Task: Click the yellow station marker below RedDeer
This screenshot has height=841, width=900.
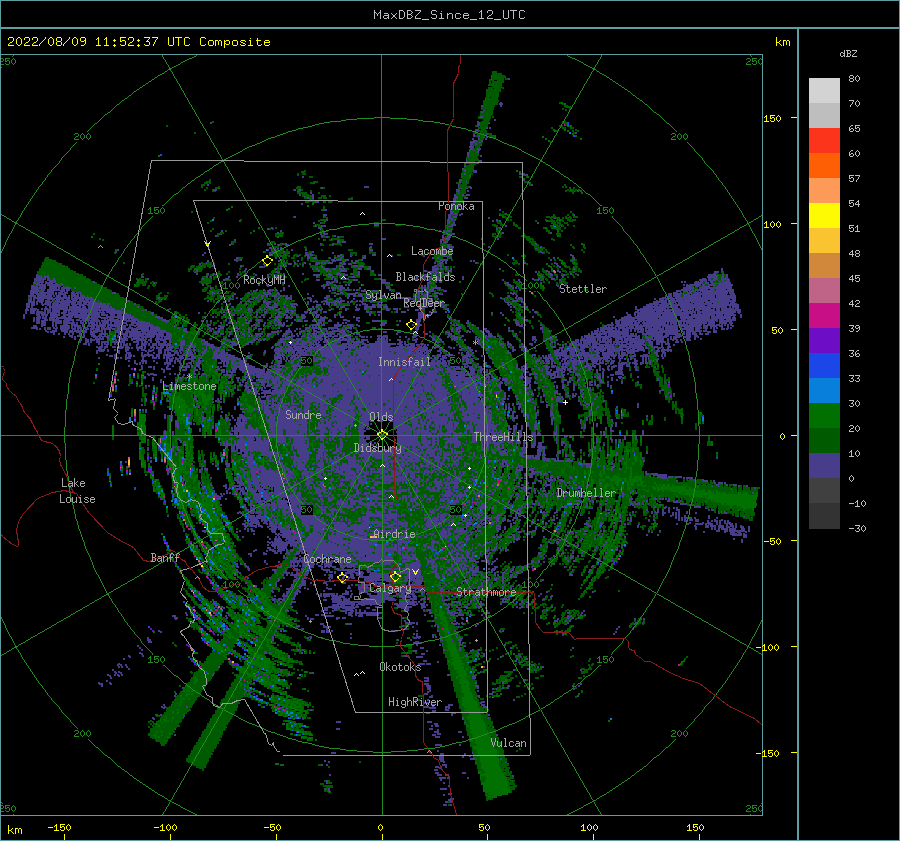Action: (x=411, y=325)
